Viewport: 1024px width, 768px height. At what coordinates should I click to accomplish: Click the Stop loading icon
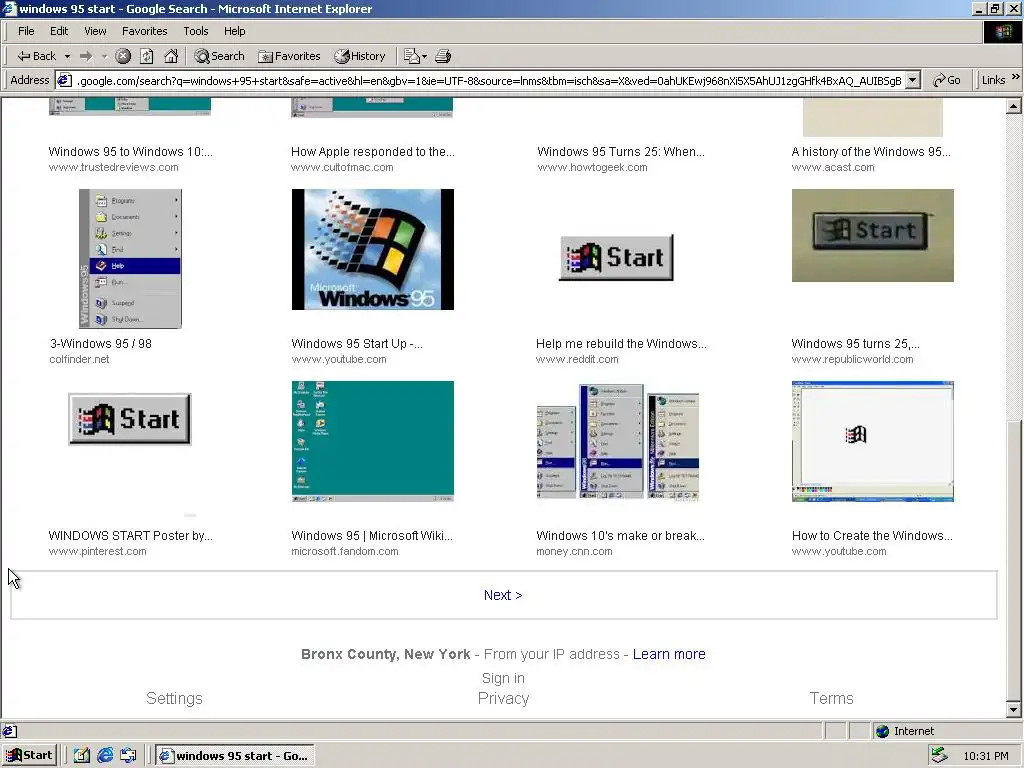pyautogui.click(x=123, y=56)
